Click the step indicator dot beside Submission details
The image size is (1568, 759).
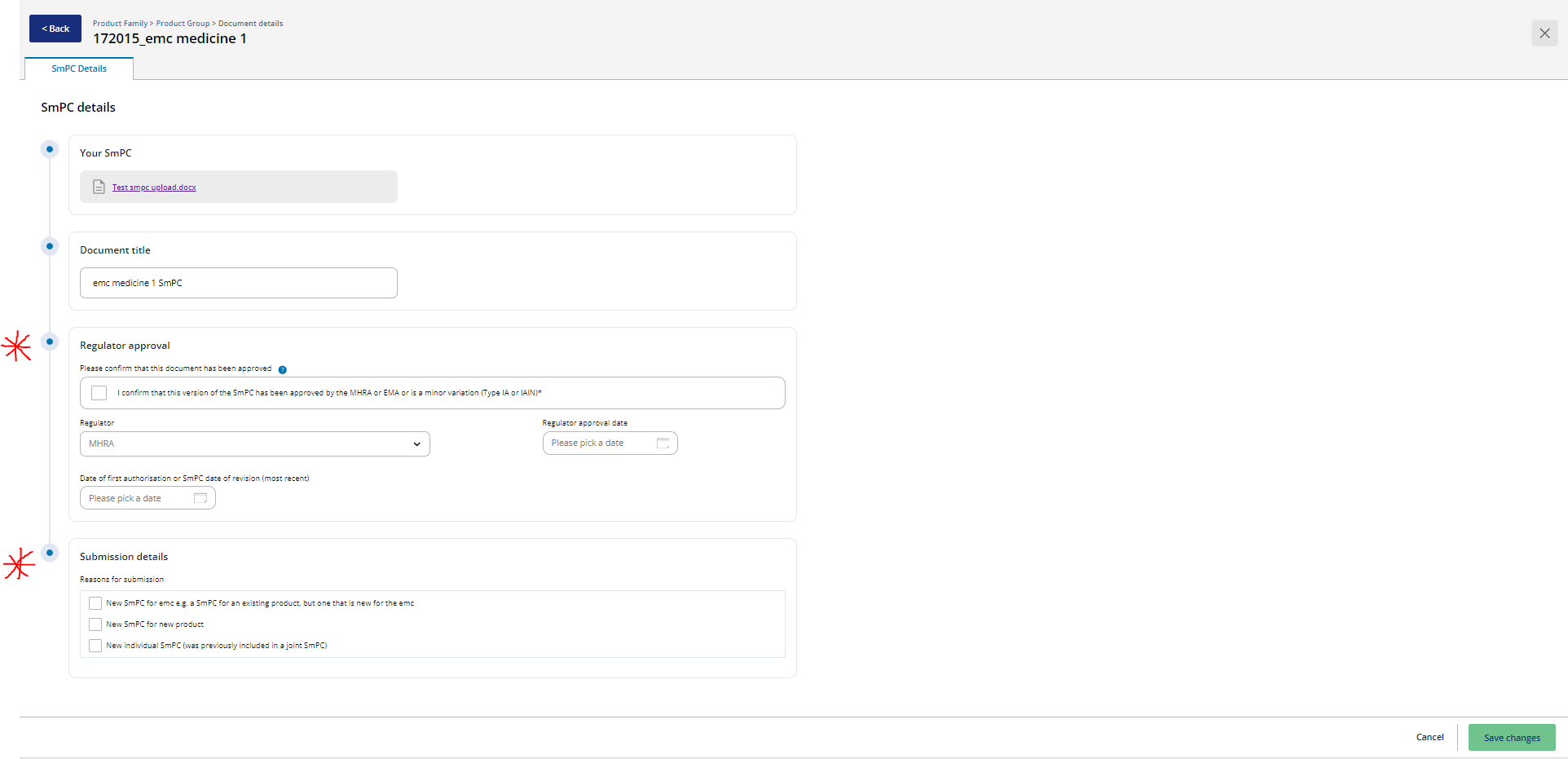click(x=50, y=553)
